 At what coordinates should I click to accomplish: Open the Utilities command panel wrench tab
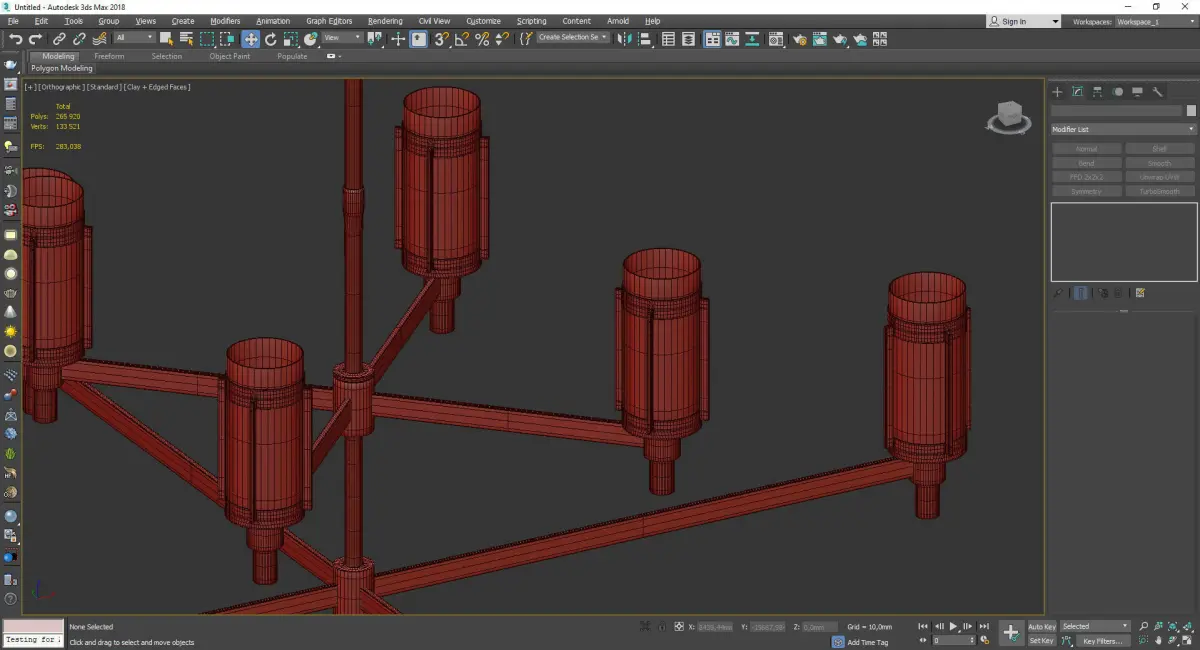click(x=1157, y=92)
